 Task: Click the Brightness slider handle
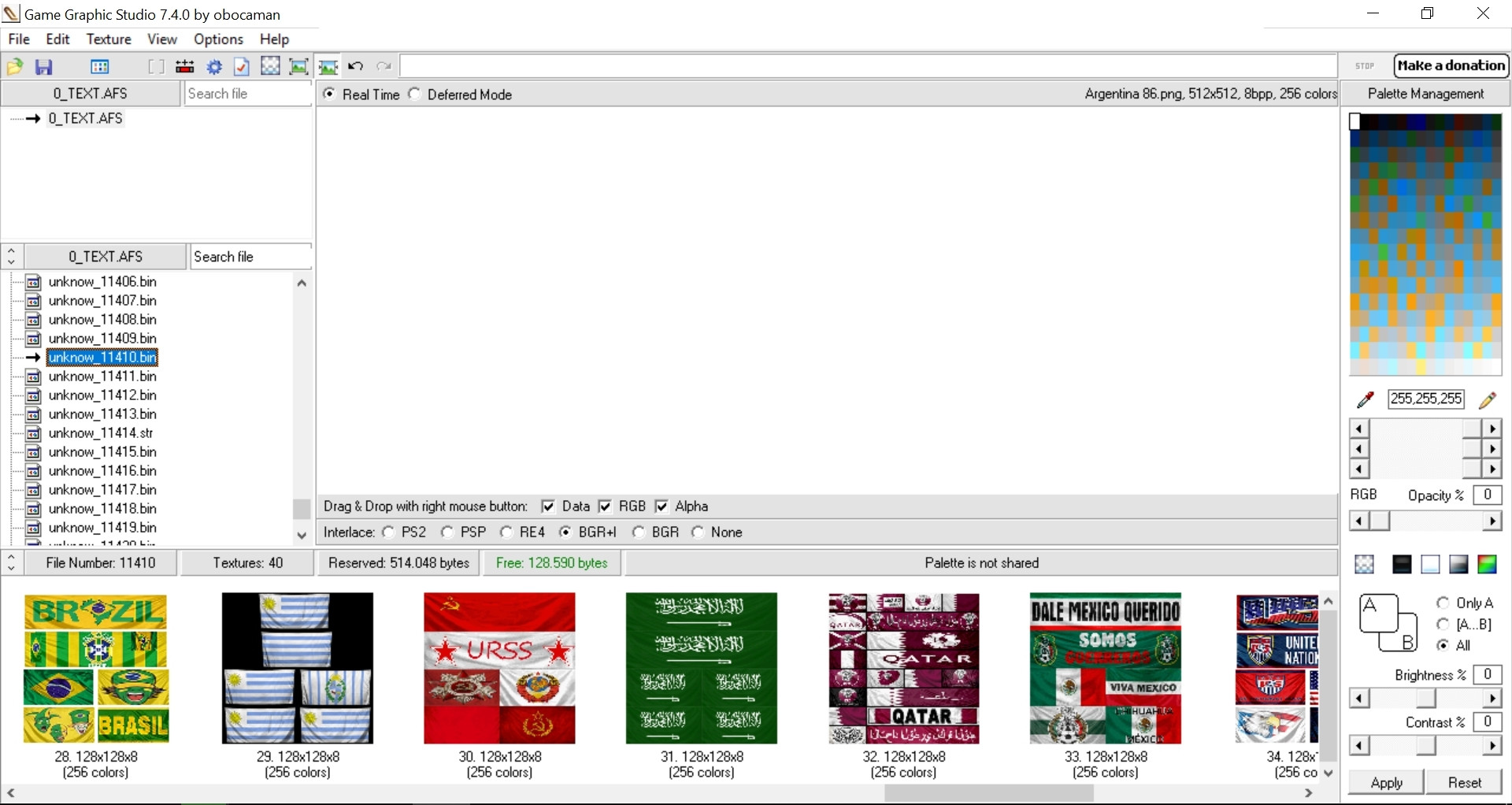tap(1426, 699)
